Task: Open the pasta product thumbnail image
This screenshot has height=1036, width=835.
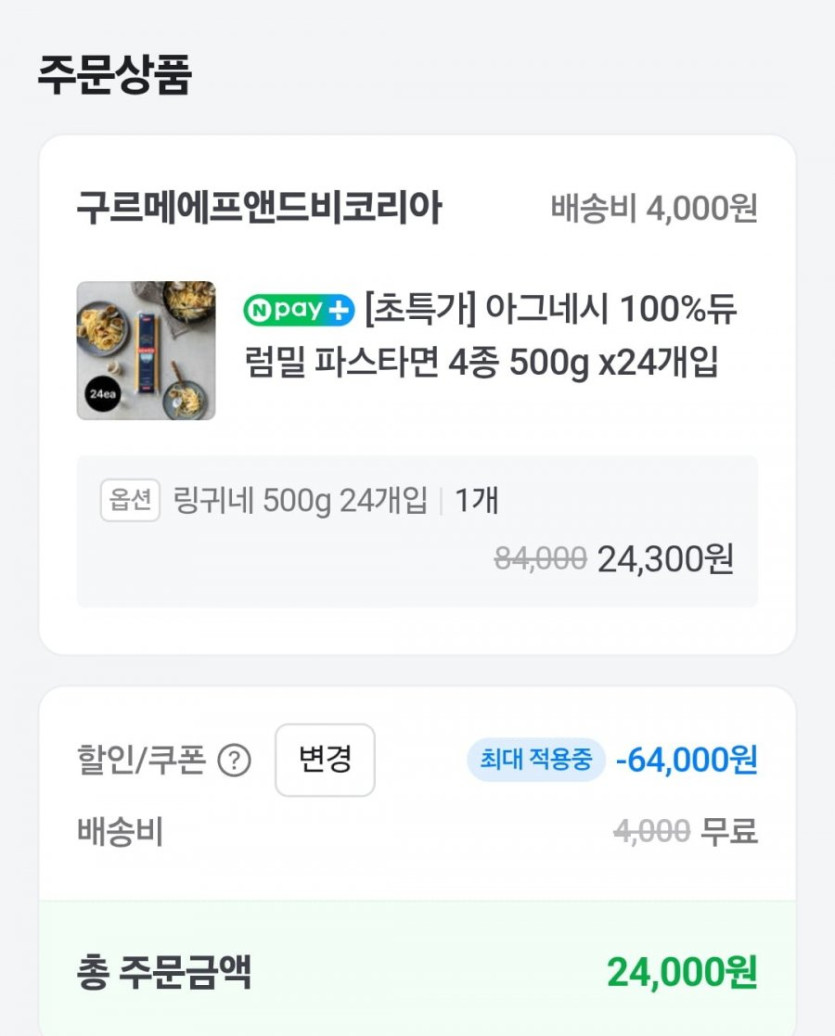Action: pyautogui.click(x=146, y=351)
